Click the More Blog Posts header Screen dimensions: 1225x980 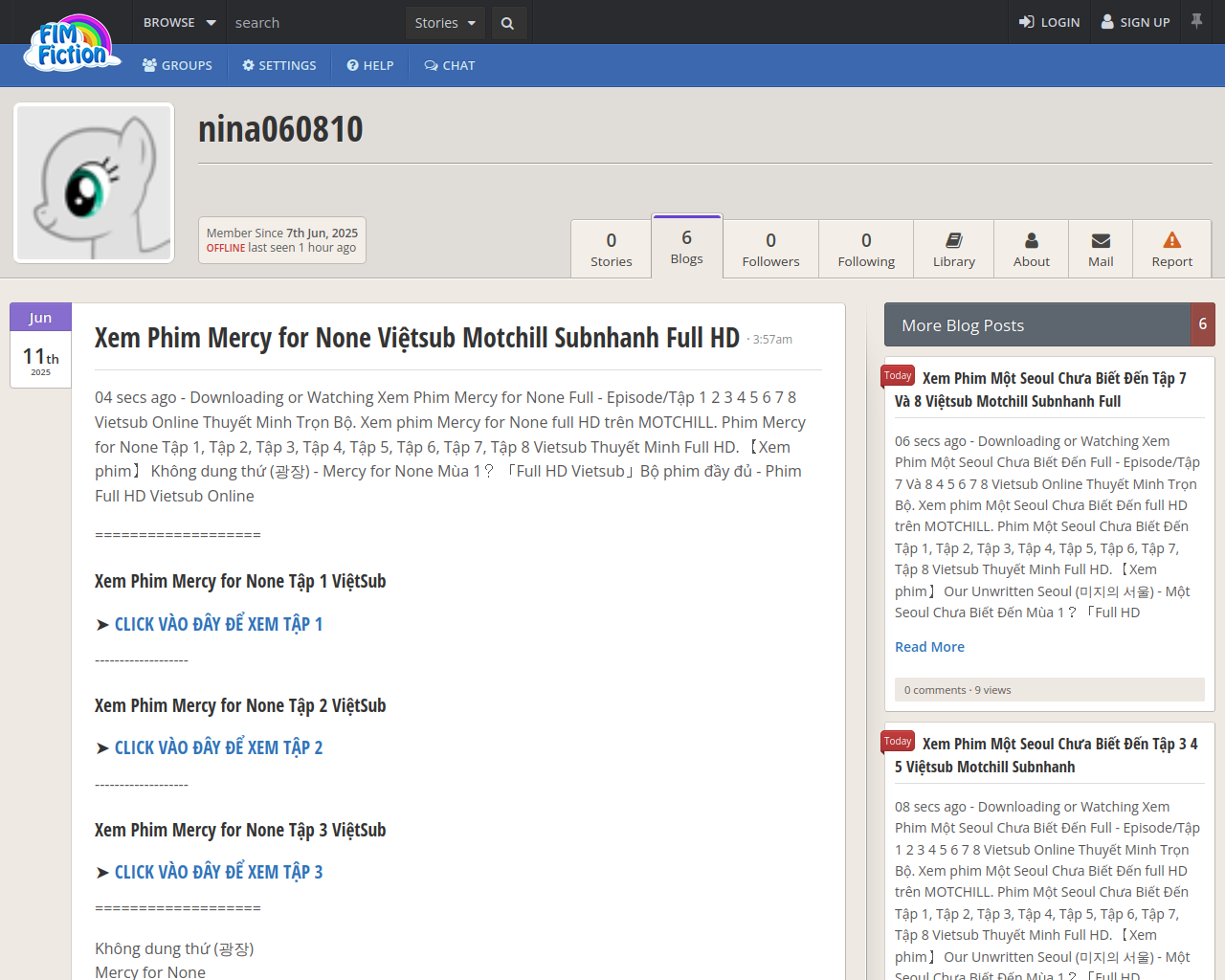(1037, 324)
